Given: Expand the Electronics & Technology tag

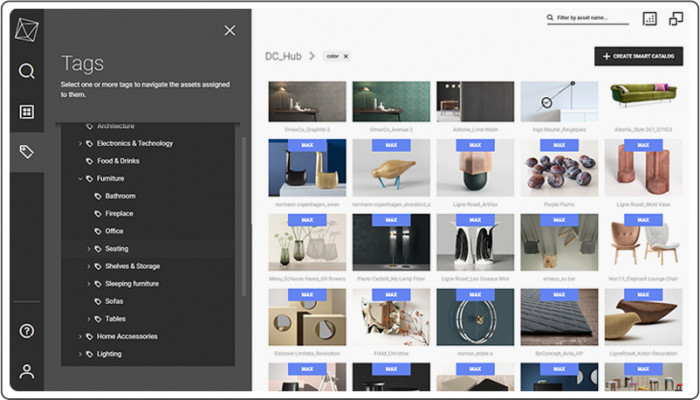Looking at the screenshot, I should pos(80,143).
